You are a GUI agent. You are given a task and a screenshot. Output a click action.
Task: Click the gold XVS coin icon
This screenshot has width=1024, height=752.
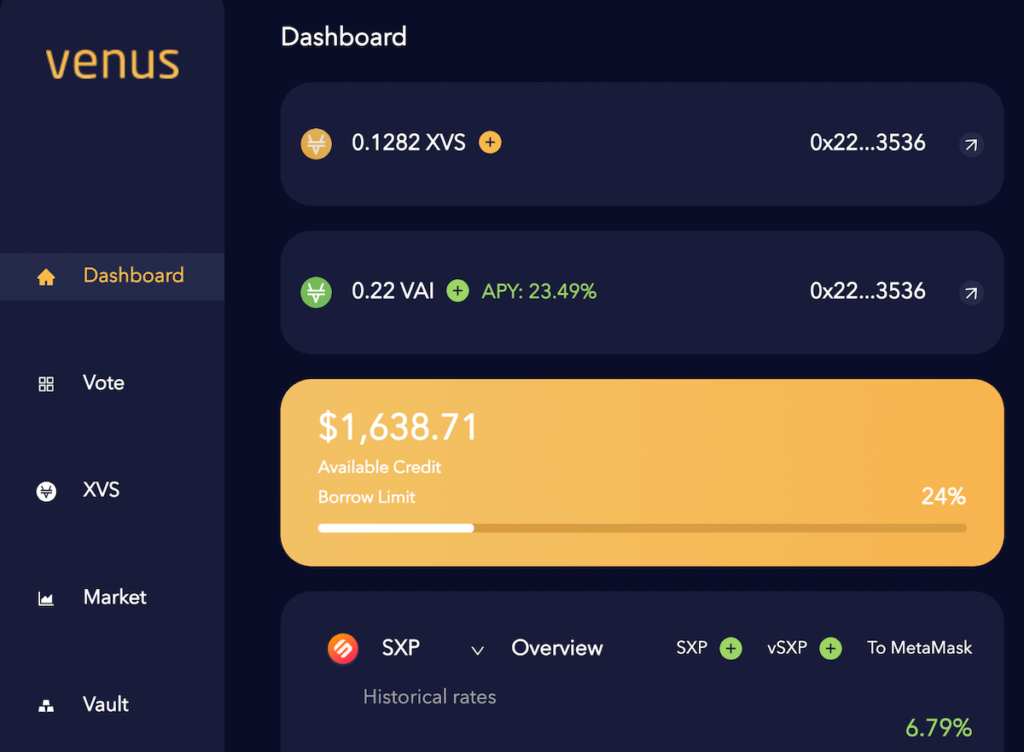[316, 144]
